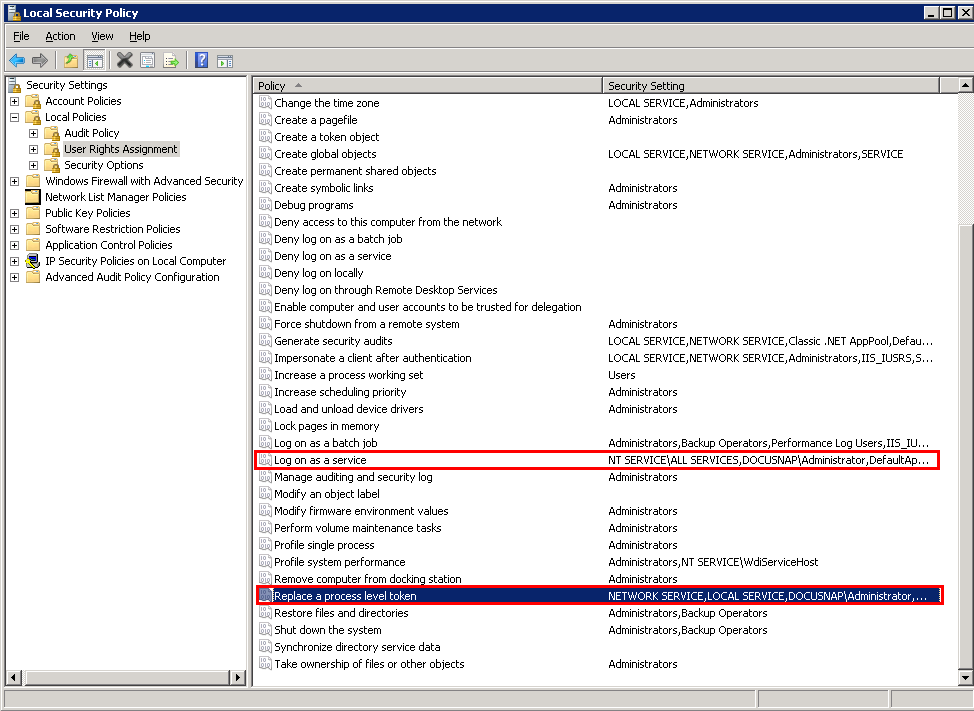Screen dimensions: 974x711
Task: Click the Security Setting column header
Action: 771,85
